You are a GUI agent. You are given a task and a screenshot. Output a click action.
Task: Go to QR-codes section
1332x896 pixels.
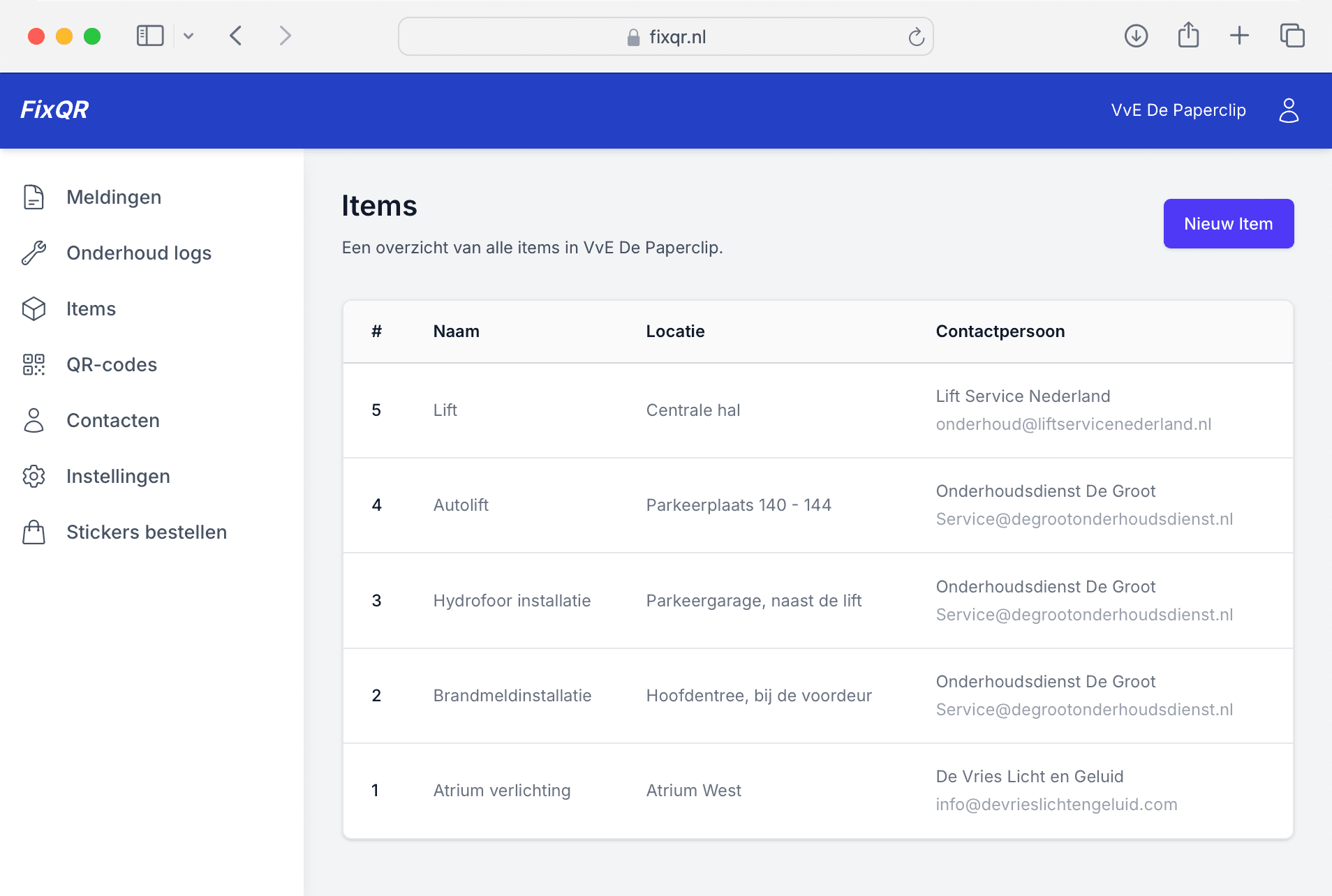pyautogui.click(x=112, y=365)
